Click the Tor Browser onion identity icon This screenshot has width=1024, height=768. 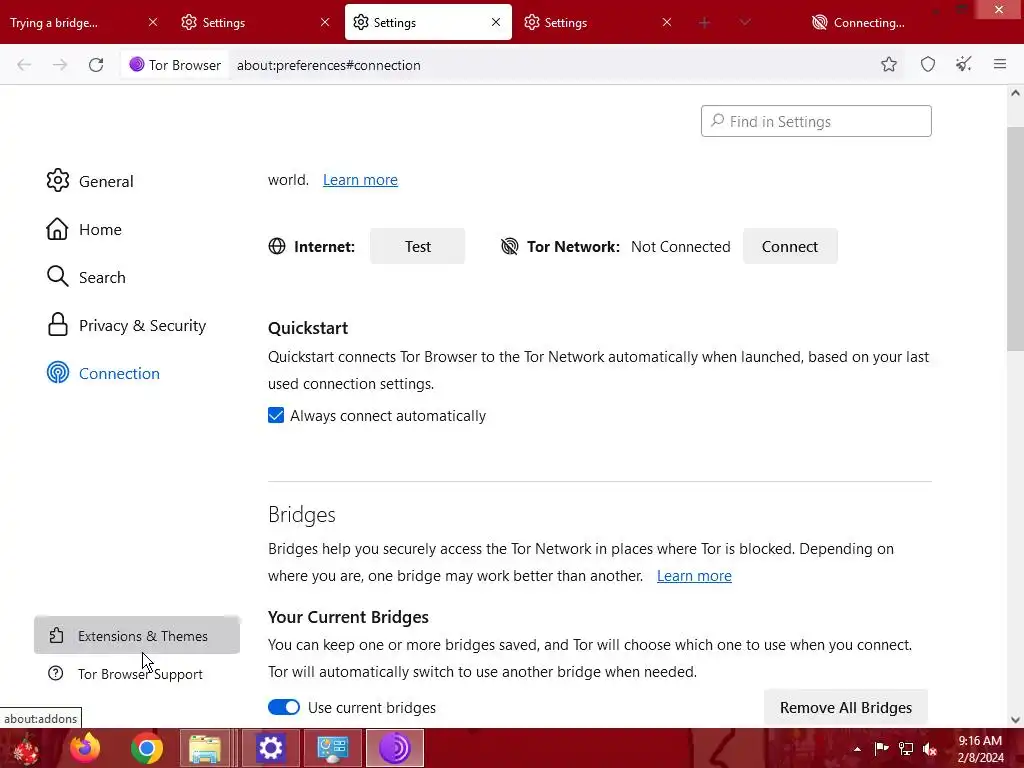click(x=136, y=65)
